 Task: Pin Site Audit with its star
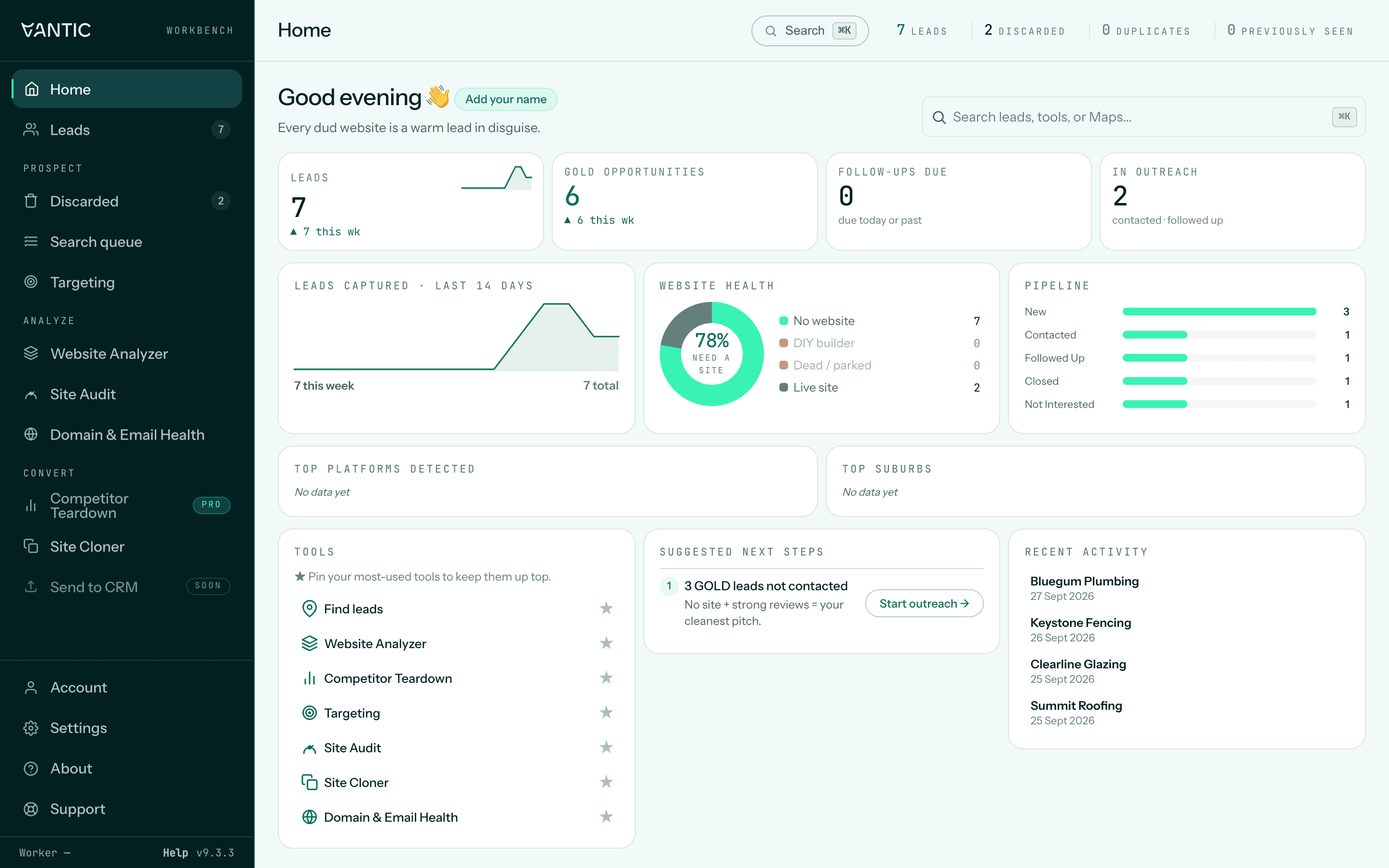pos(606,747)
